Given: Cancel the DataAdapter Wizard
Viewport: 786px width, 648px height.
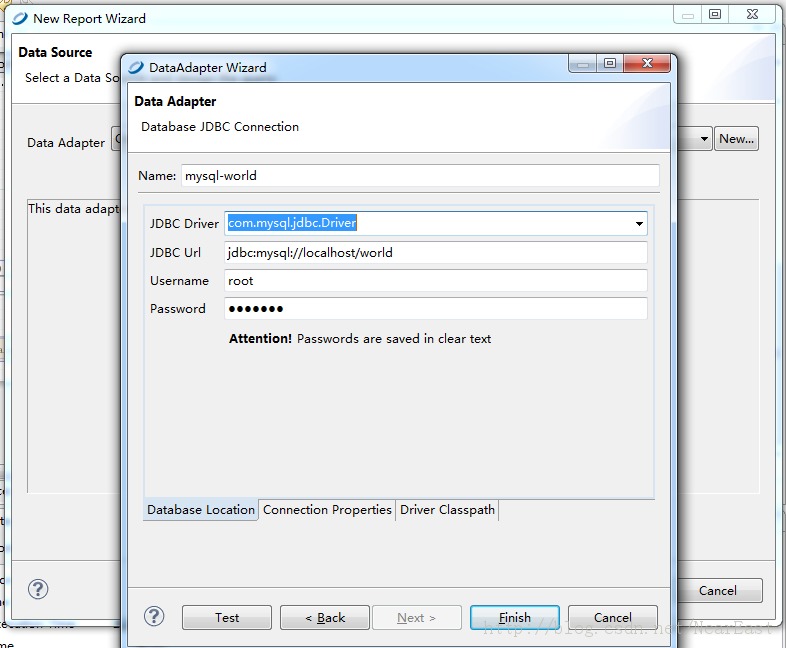Looking at the screenshot, I should pos(613,617).
